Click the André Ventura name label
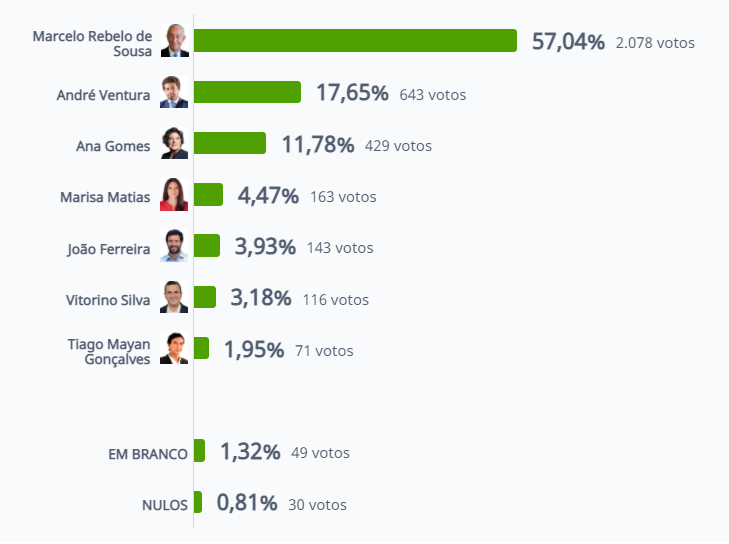729x544 pixels. click(x=103, y=95)
